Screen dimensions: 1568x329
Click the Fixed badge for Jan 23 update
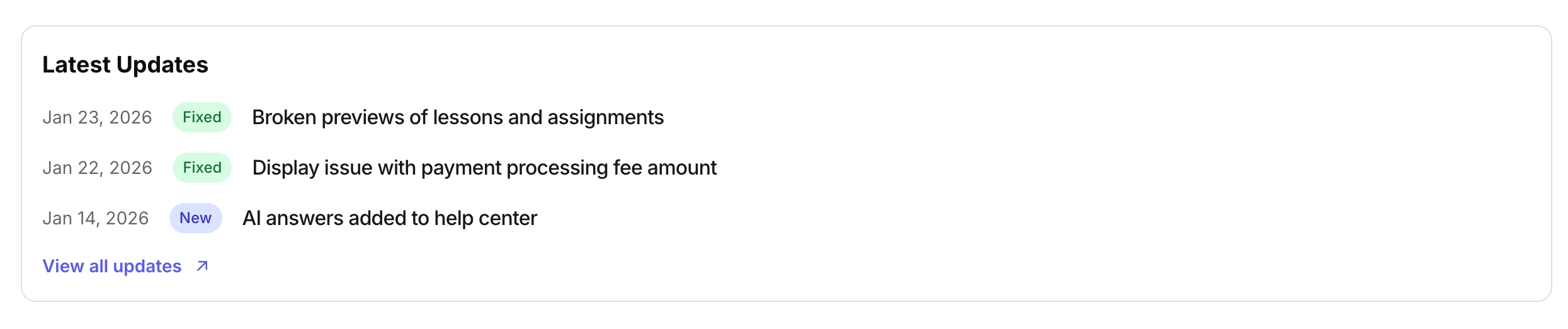[202, 117]
